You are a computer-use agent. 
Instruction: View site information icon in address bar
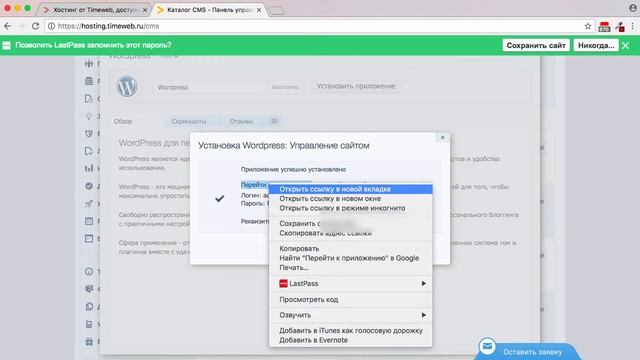pos(51,26)
